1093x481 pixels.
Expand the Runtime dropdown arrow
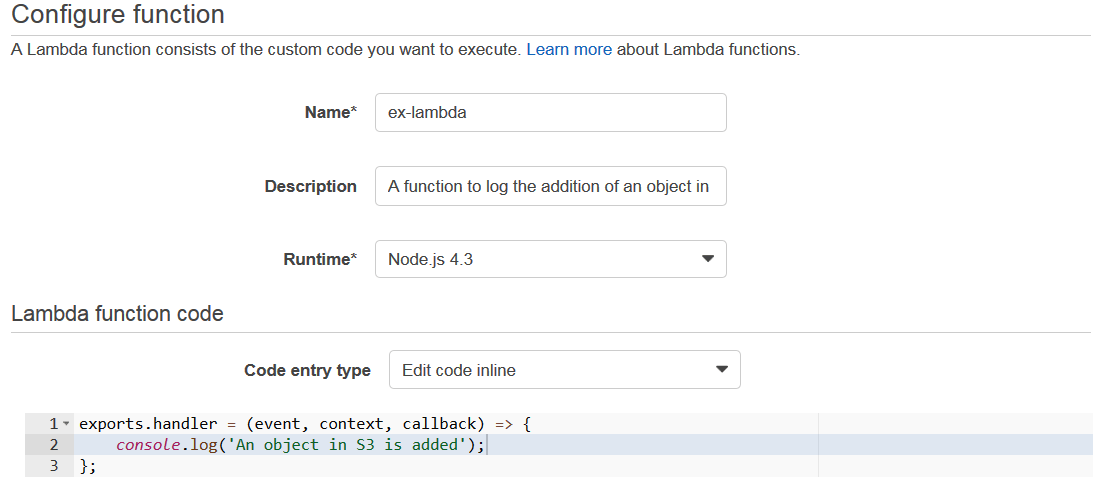707,260
